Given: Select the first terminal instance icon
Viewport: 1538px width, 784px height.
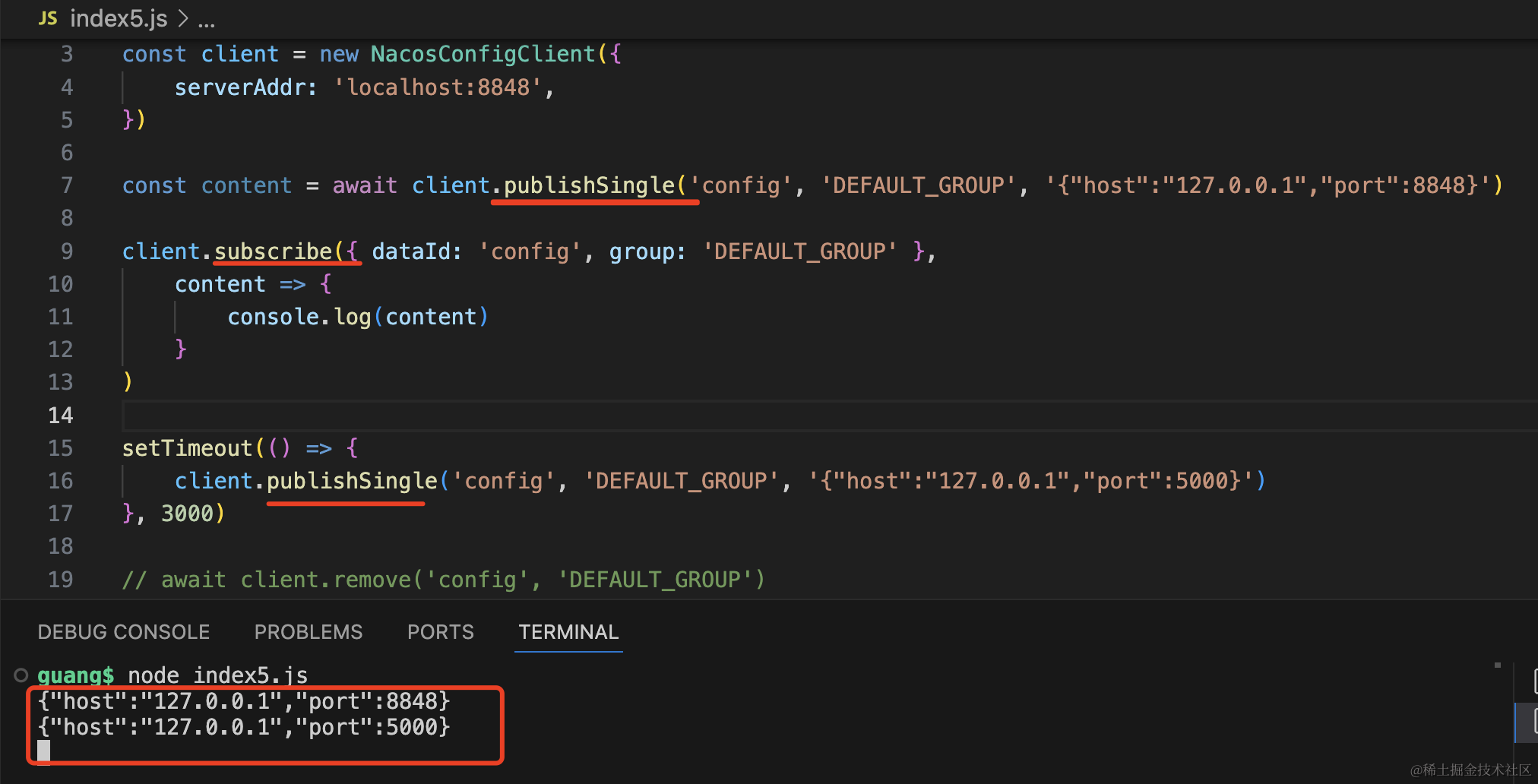Looking at the screenshot, I should 1533,681.
